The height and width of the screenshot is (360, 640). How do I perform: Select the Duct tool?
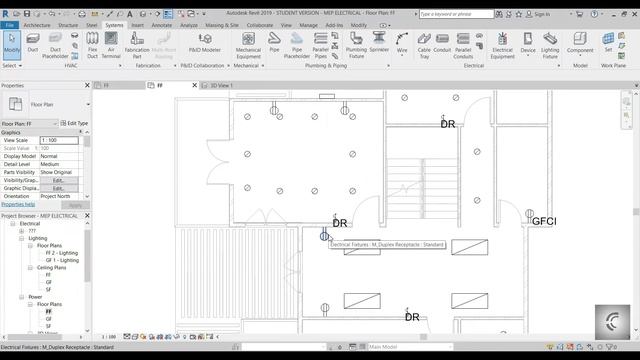(33, 43)
